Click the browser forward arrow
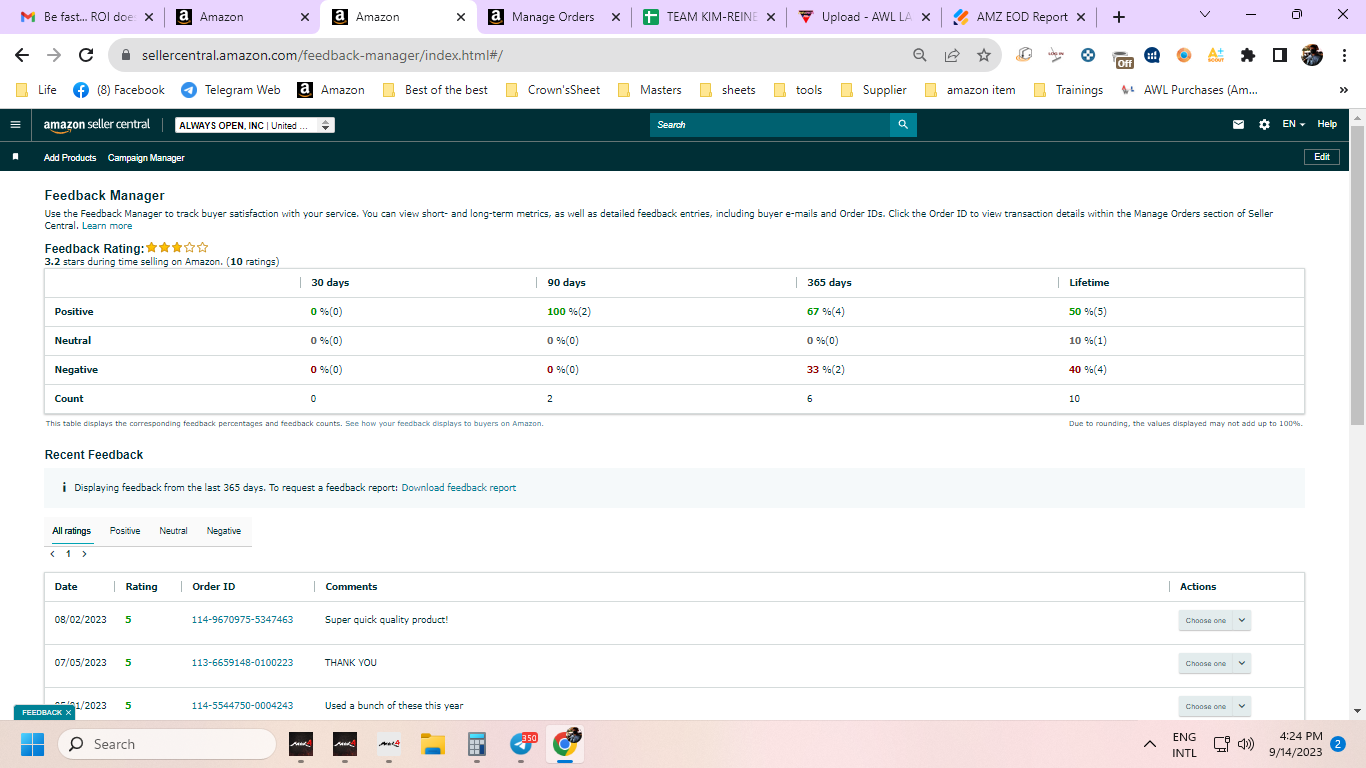The image size is (1366, 768). (54, 55)
